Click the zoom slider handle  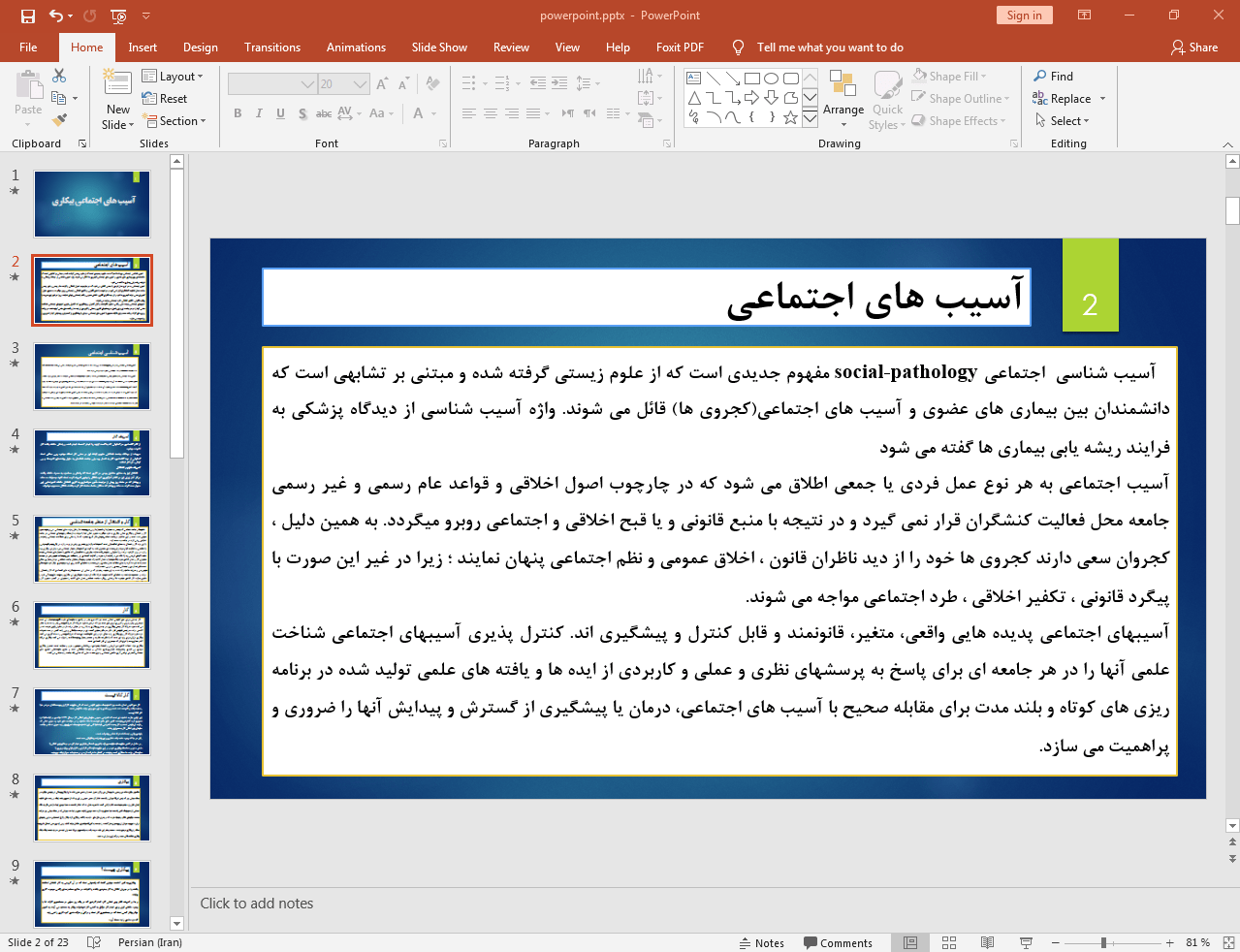[x=1103, y=942]
